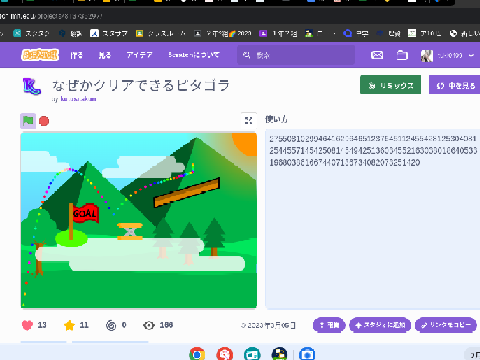Open the Scratchについて (About) menu item

tap(194, 55)
